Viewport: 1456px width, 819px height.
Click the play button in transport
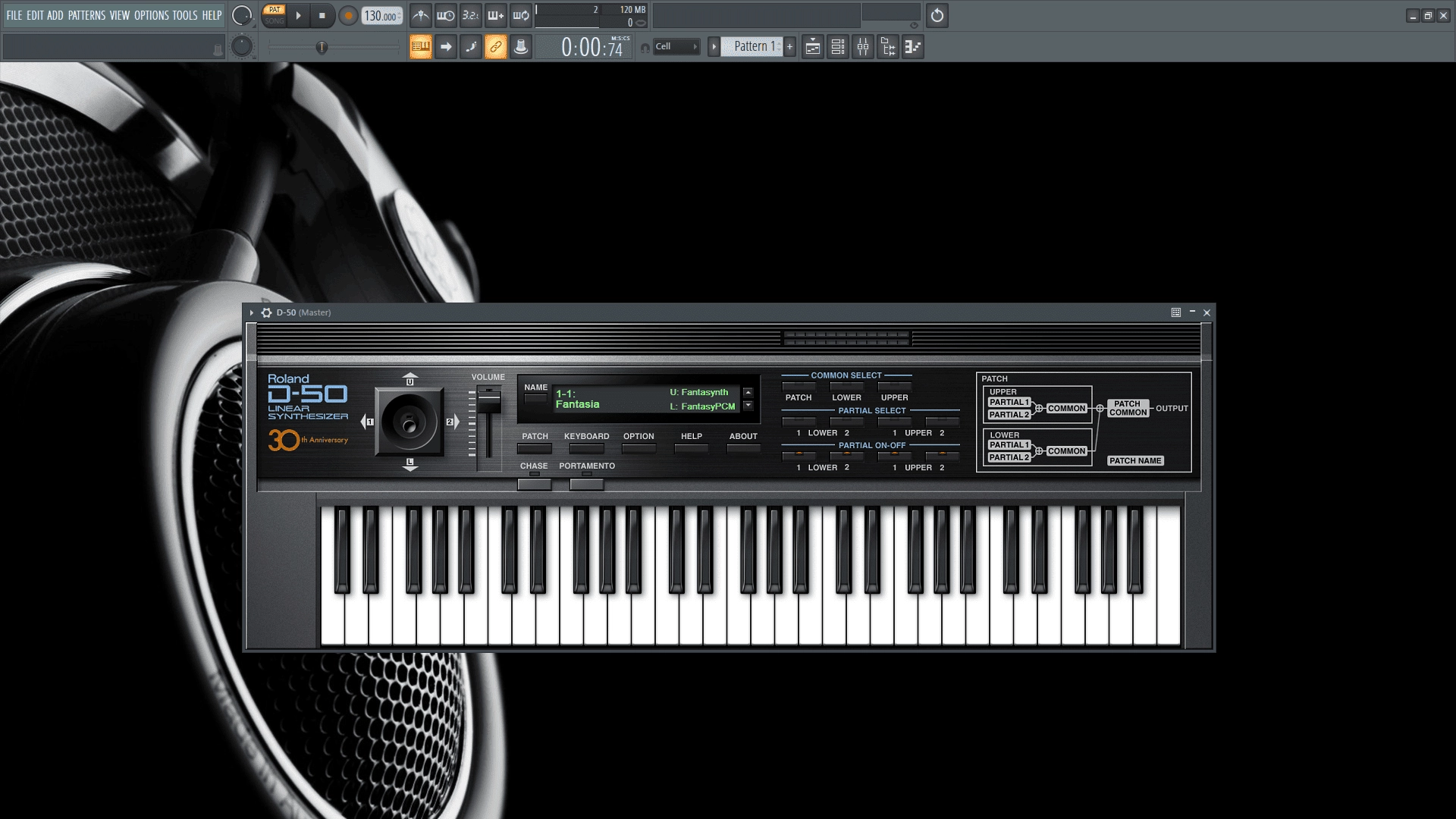(298, 15)
